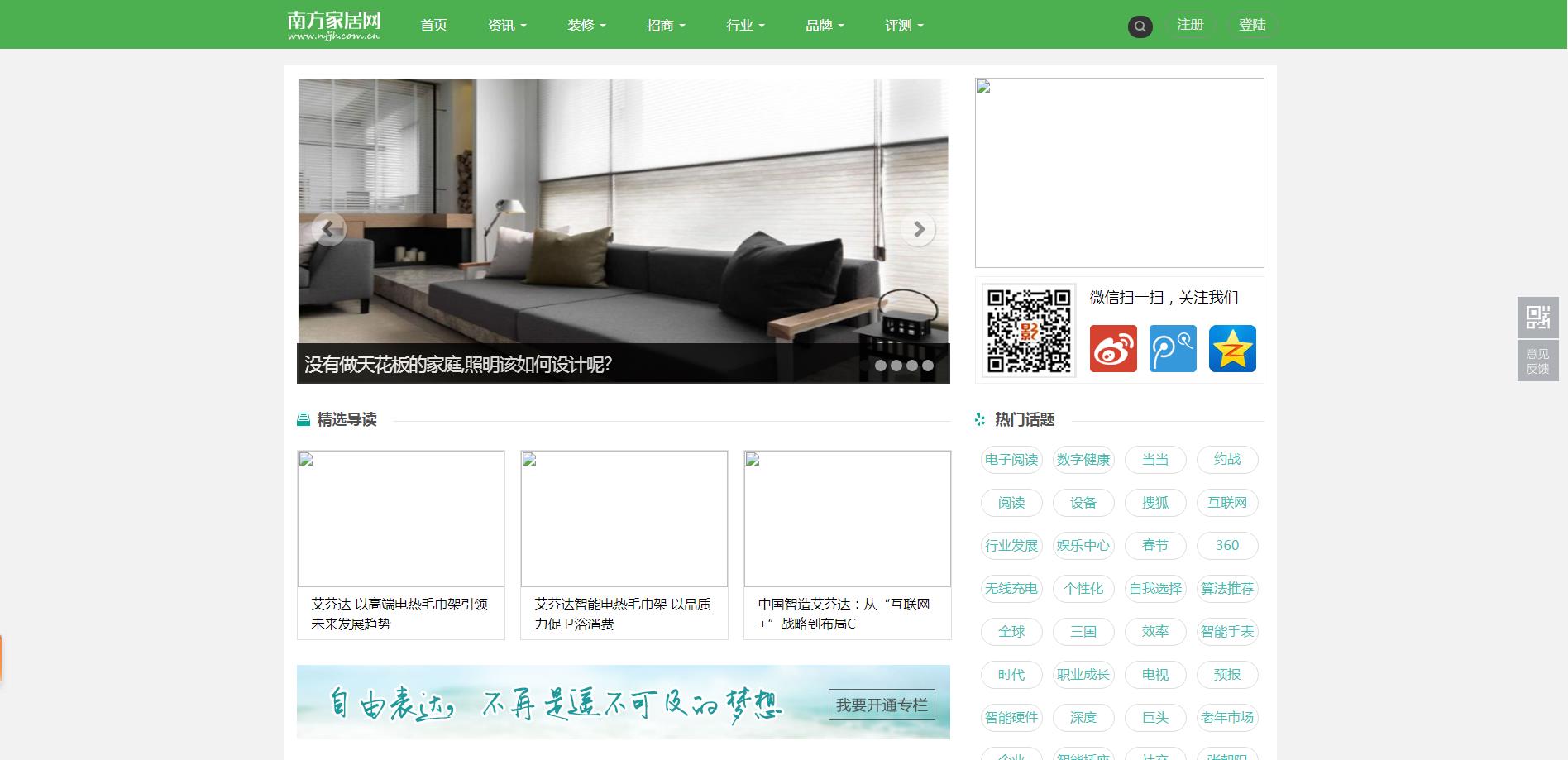Select the 老年市场 topic tag
This screenshot has height=760, width=1568.
(1227, 718)
